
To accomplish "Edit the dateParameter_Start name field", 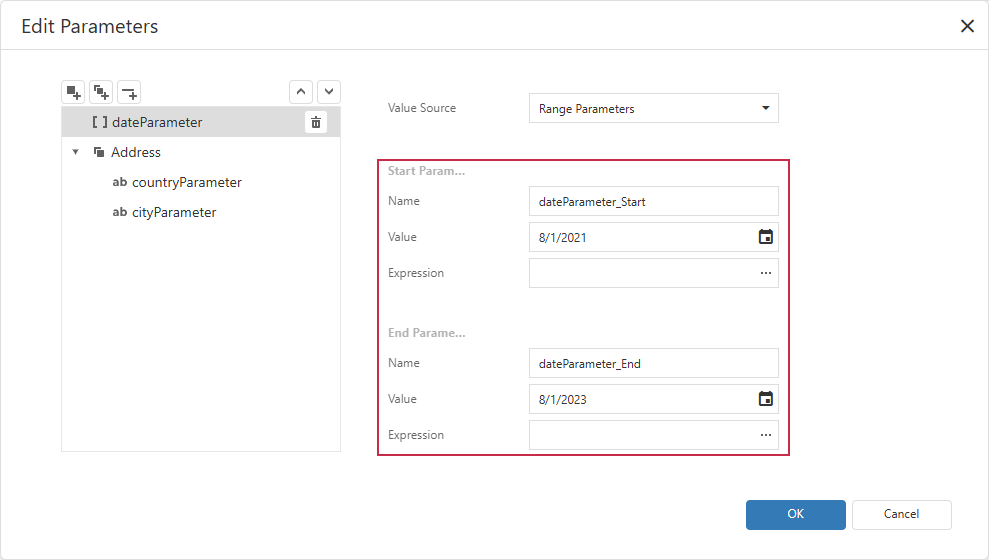I will click(653, 201).
